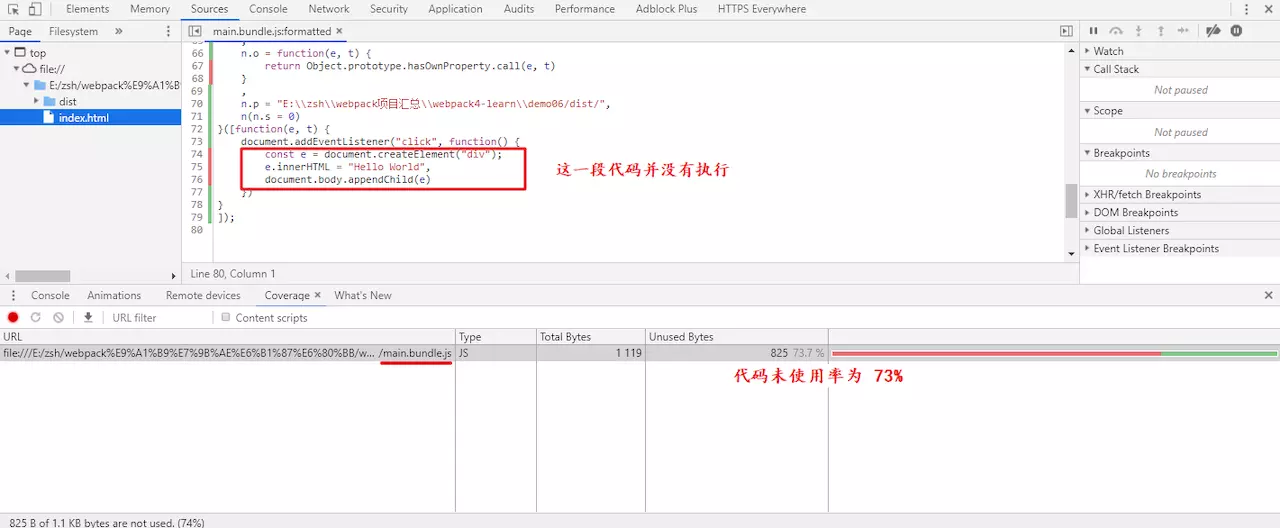Click line number 74 gutter
The height and width of the screenshot is (528, 1280).
[196, 154]
